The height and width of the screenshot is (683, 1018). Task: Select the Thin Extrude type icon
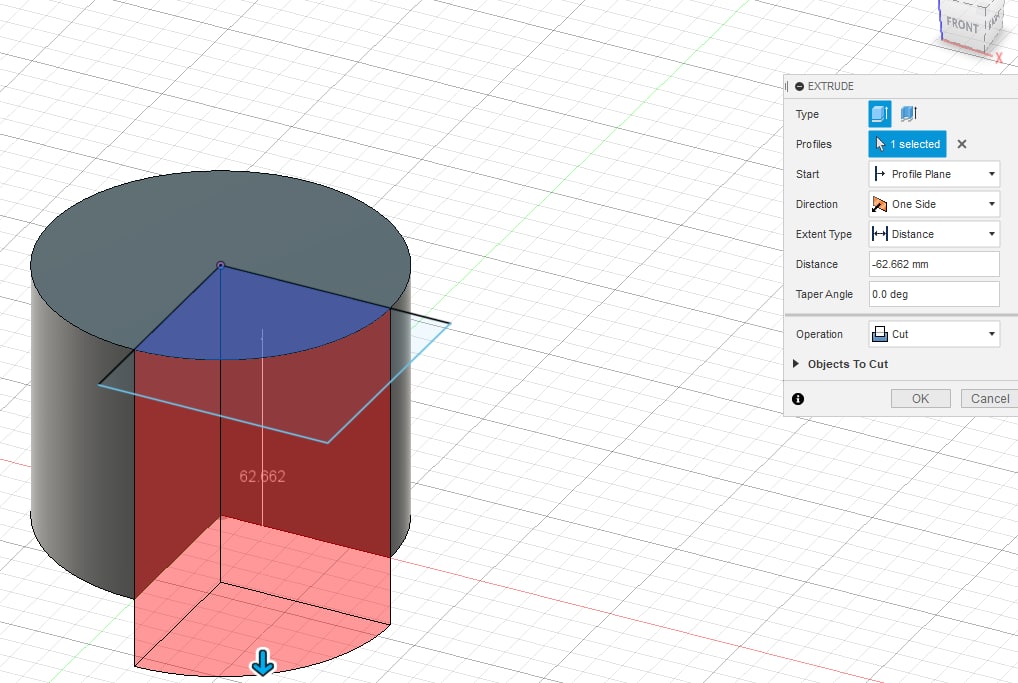pos(908,114)
